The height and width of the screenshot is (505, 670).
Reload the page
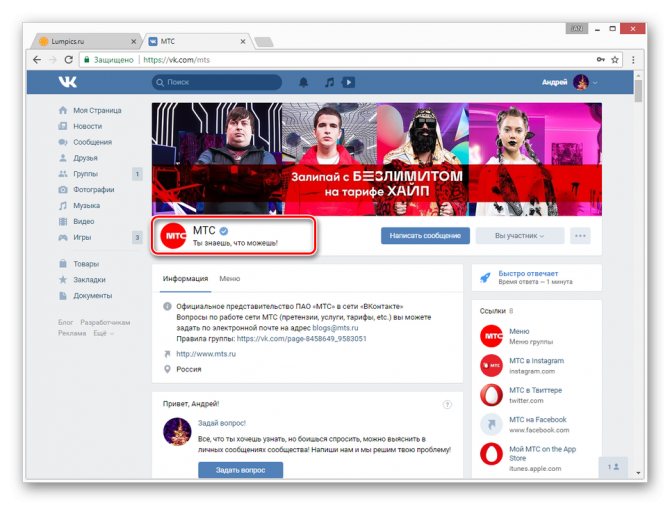click(68, 60)
